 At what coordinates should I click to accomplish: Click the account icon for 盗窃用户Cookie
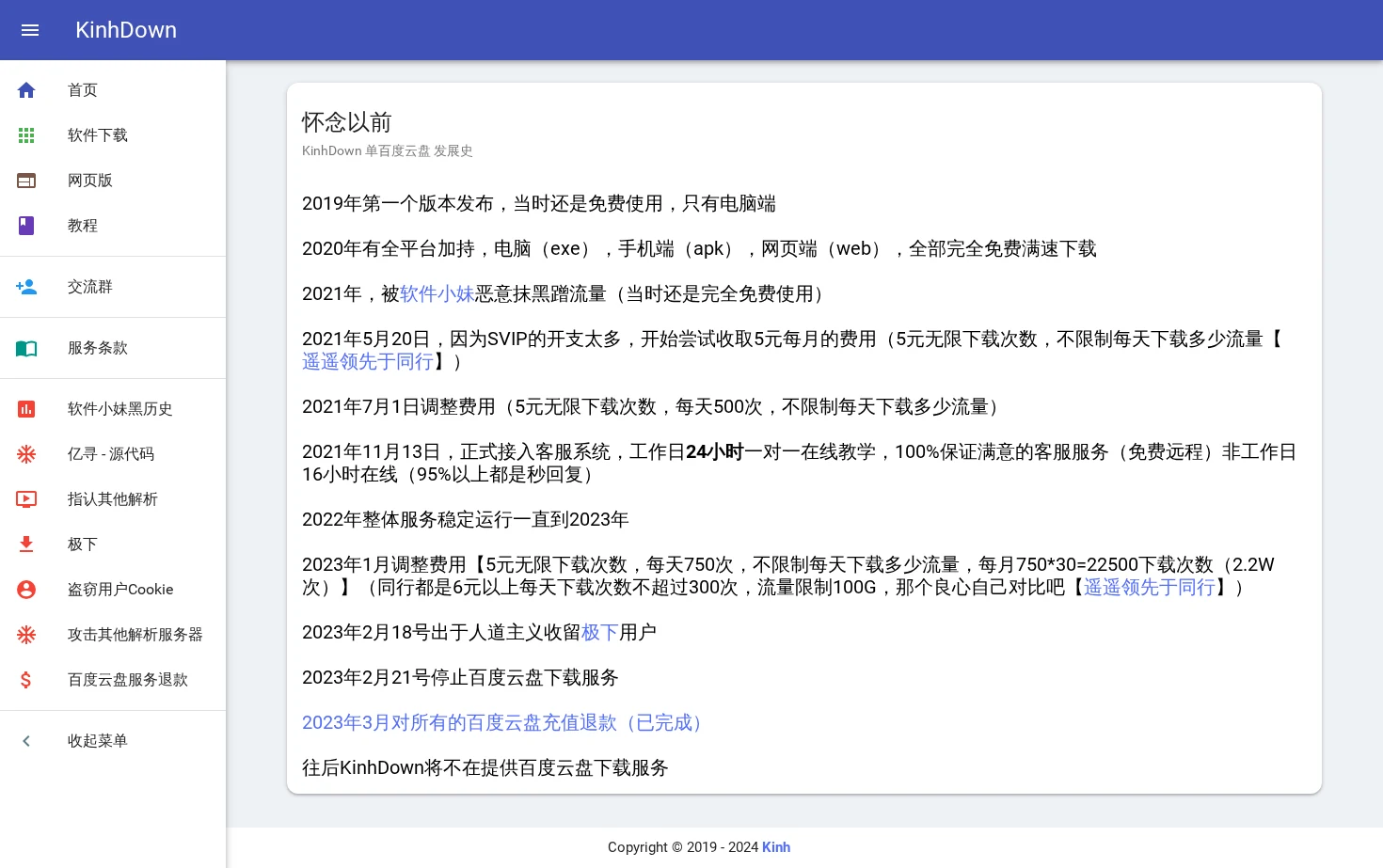[26, 590]
